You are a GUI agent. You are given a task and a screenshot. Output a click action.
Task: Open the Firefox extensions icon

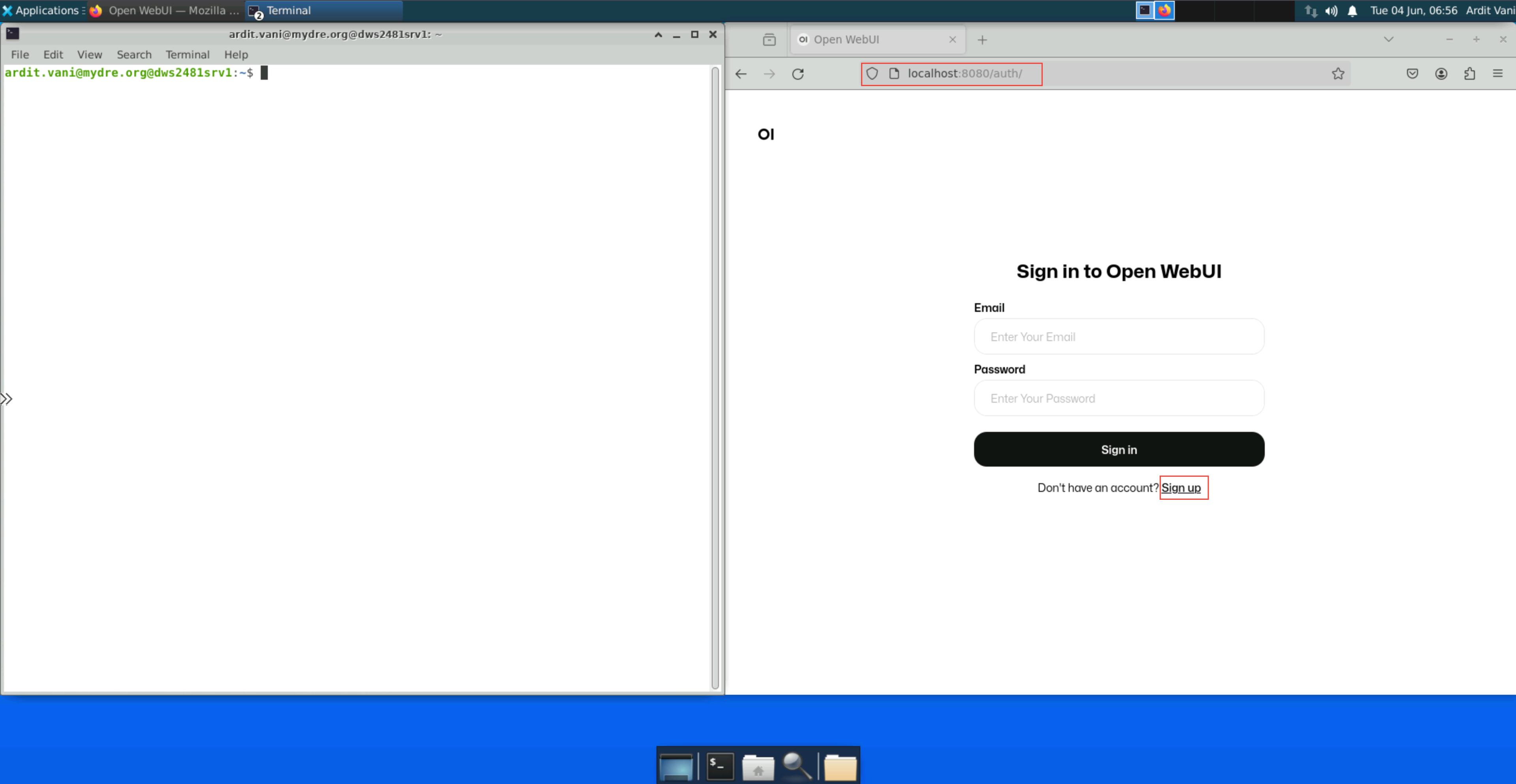click(x=1469, y=73)
